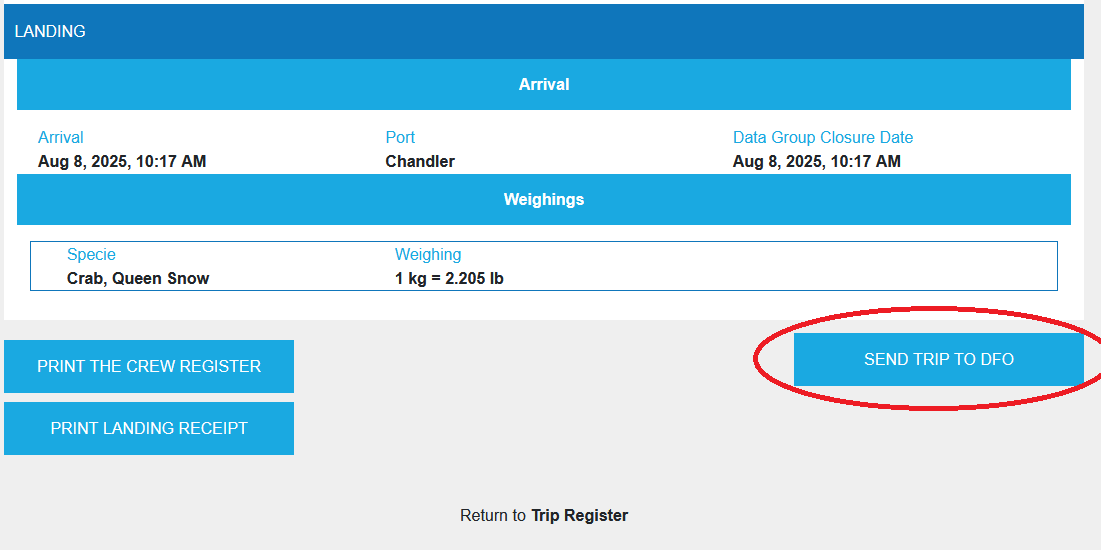Viewport: 1101px width, 550px height.
Task: Click the Port field label
Action: pyautogui.click(x=400, y=138)
